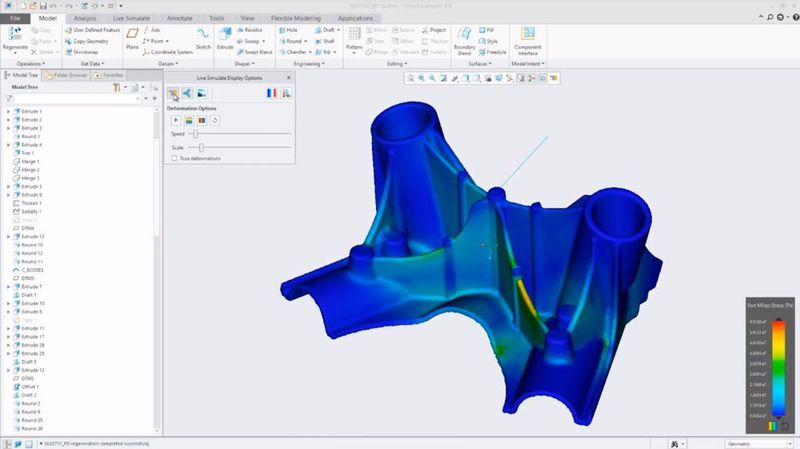Click the Draft button
800x449 pixels.
coord(328,30)
